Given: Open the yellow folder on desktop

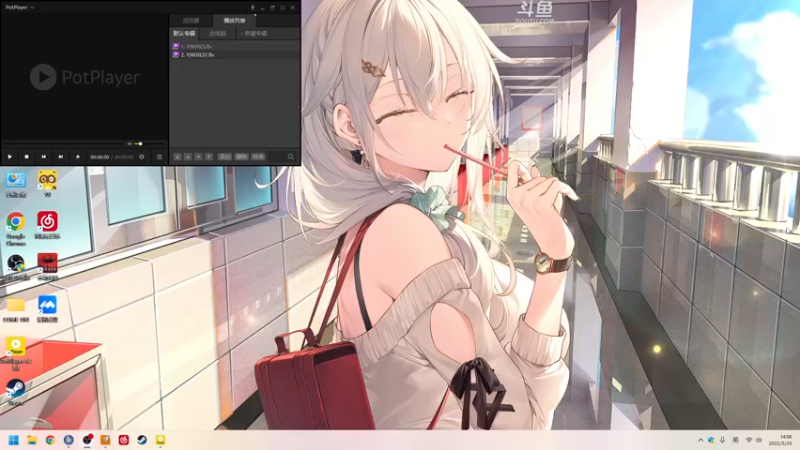Looking at the screenshot, I should click(x=16, y=309).
